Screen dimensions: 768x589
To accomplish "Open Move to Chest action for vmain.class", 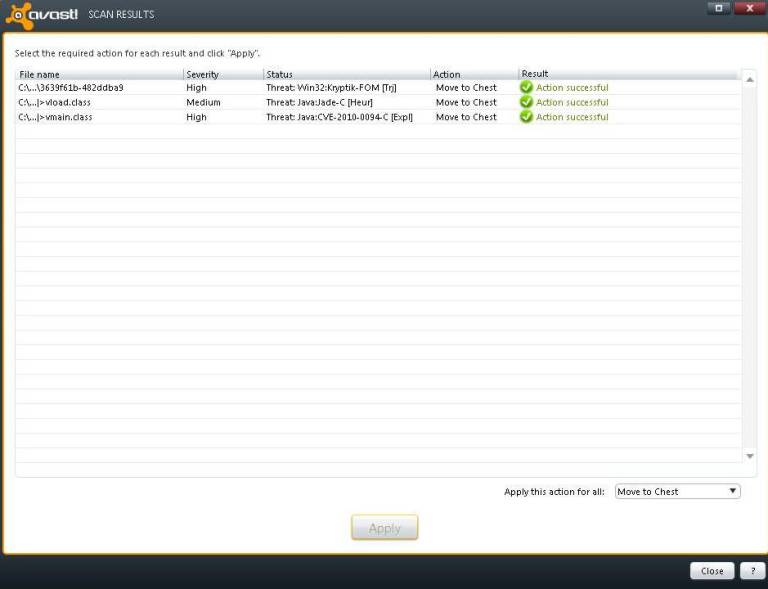I will tap(466, 117).
